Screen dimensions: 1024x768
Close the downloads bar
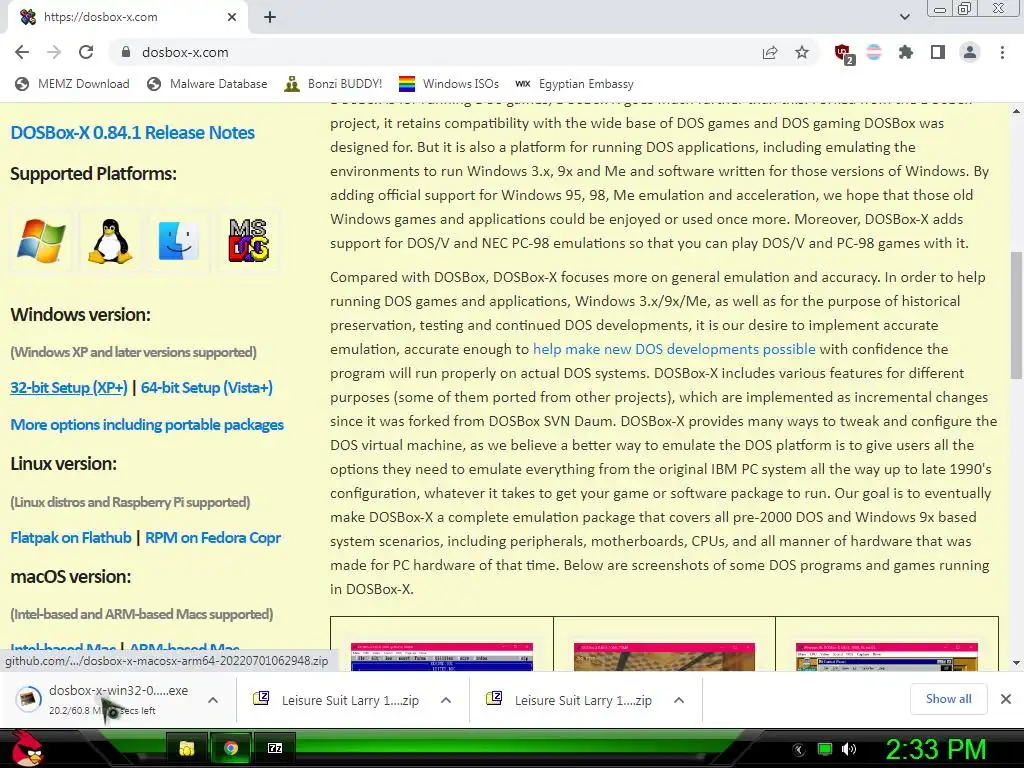pos(1006,699)
